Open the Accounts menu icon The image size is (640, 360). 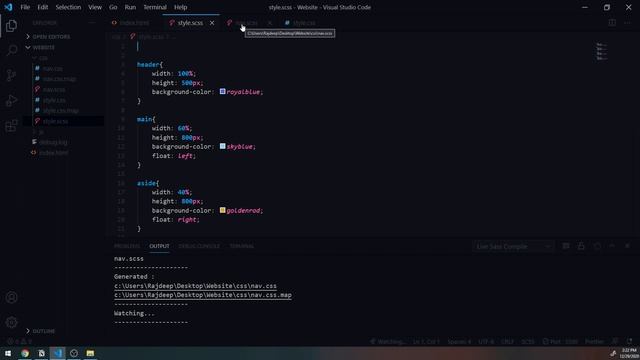pos(11,298)
